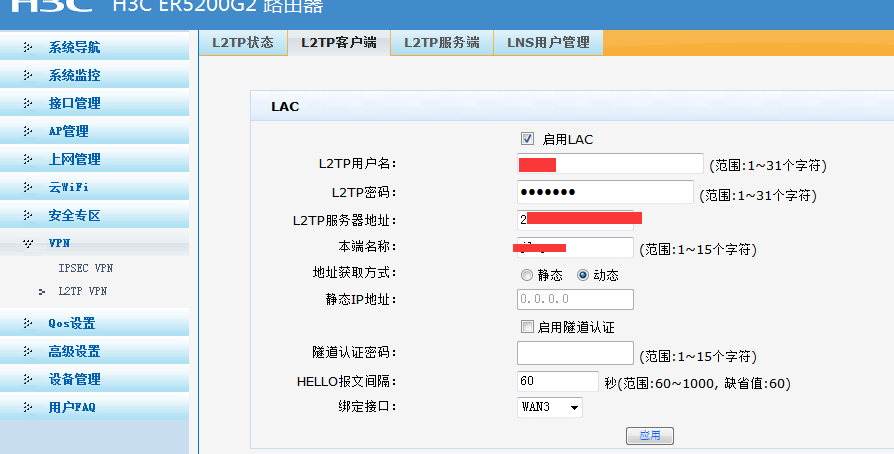This screenshot has width=894, height=454.
Task: Focus the 本端名称 input field
Action: pyautogui.click(x=575, y=248)
